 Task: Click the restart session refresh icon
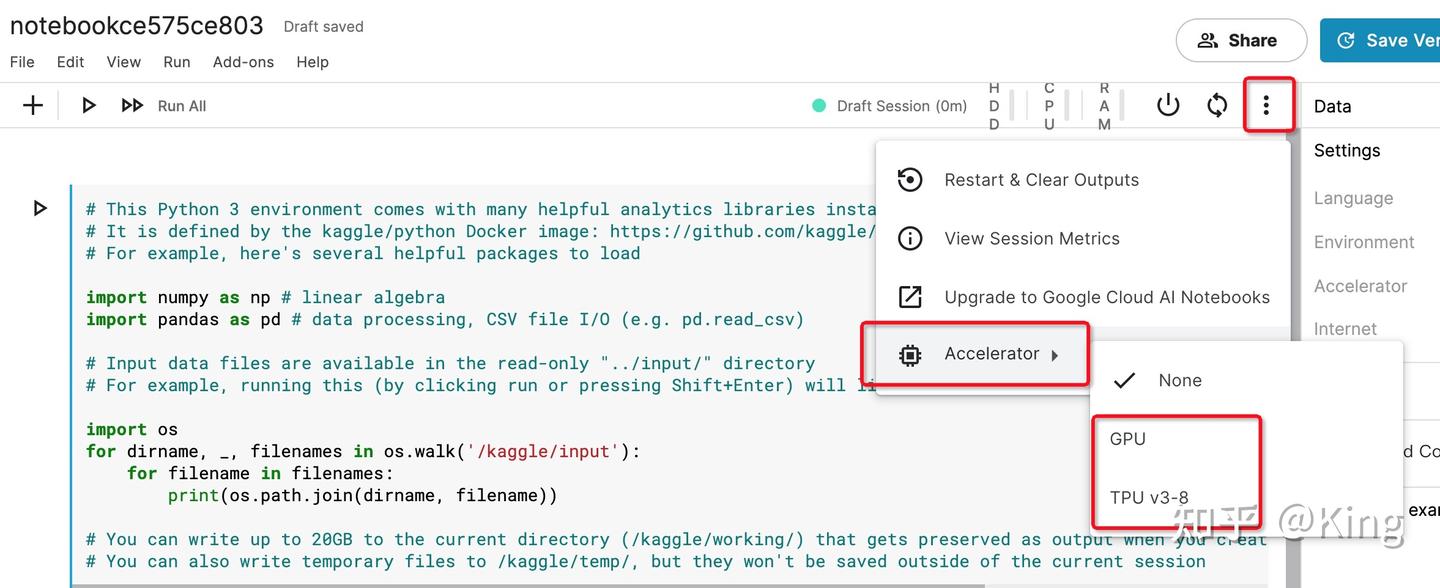click(1217, 105)
